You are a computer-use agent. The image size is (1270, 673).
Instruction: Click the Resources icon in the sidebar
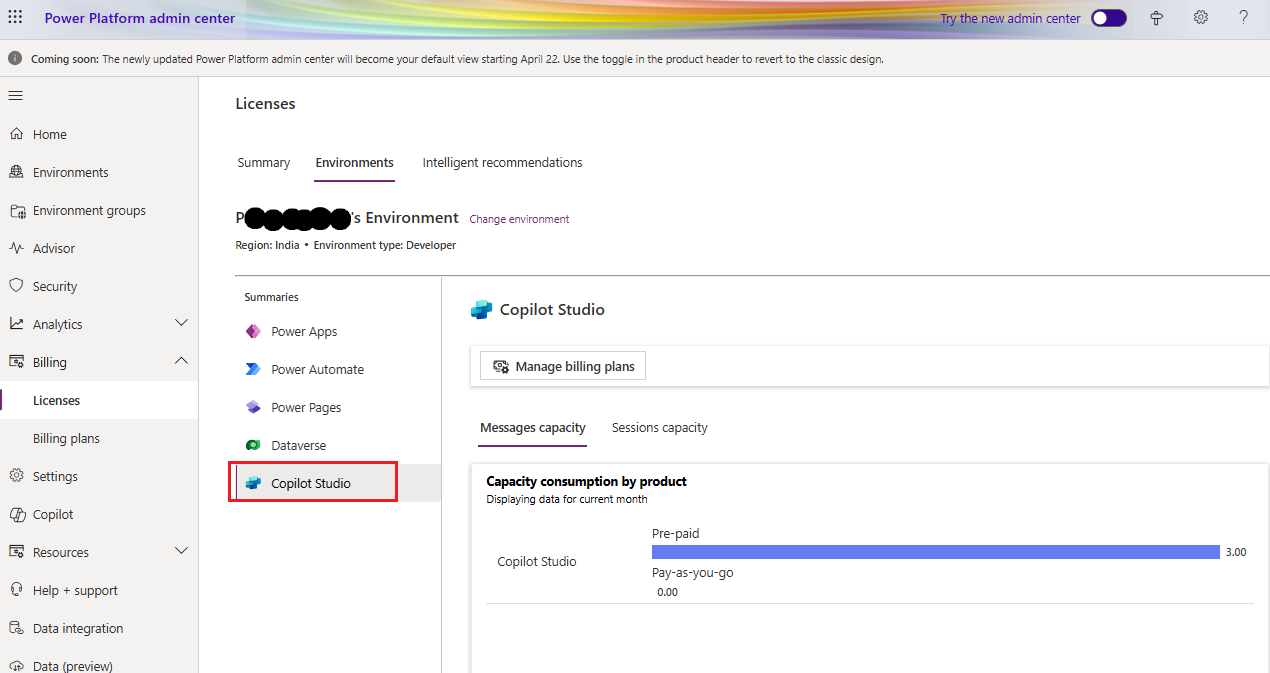click(16, 552)
